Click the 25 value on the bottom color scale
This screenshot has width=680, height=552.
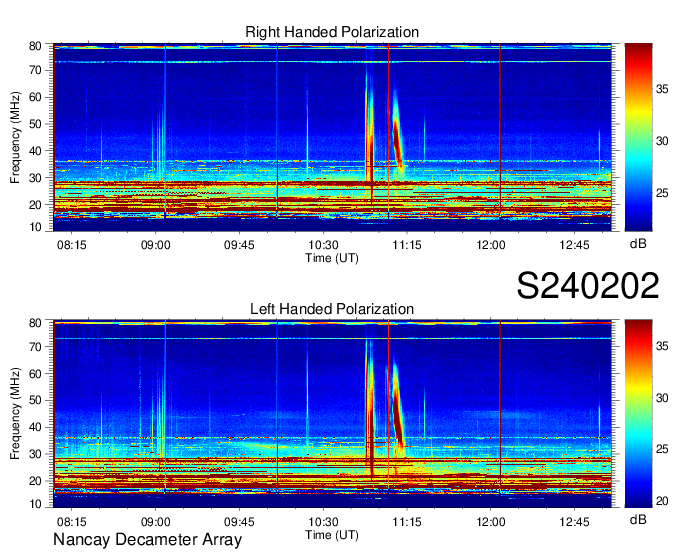tap(662, 449)
